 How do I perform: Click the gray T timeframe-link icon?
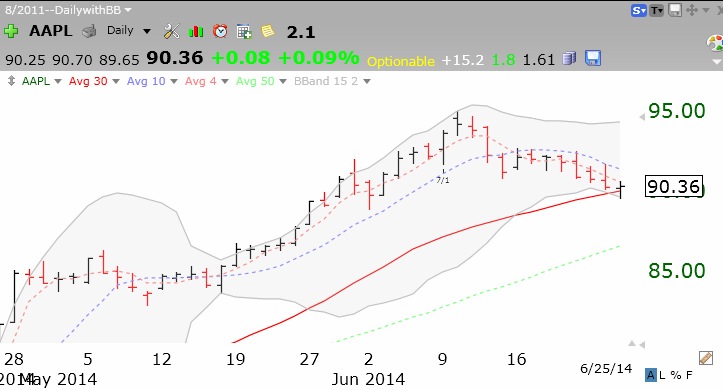(x=656, y=10)
